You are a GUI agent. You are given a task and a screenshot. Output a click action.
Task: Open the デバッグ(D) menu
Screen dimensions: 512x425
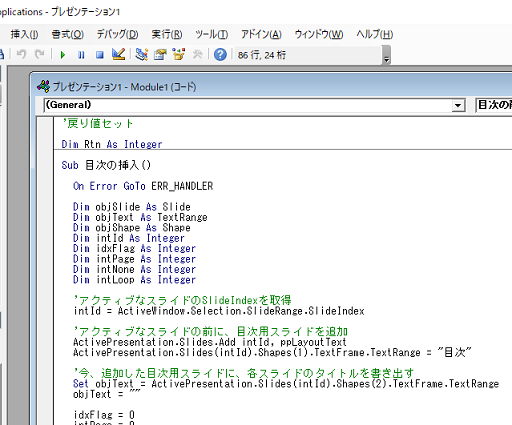(x=117, y=34)
